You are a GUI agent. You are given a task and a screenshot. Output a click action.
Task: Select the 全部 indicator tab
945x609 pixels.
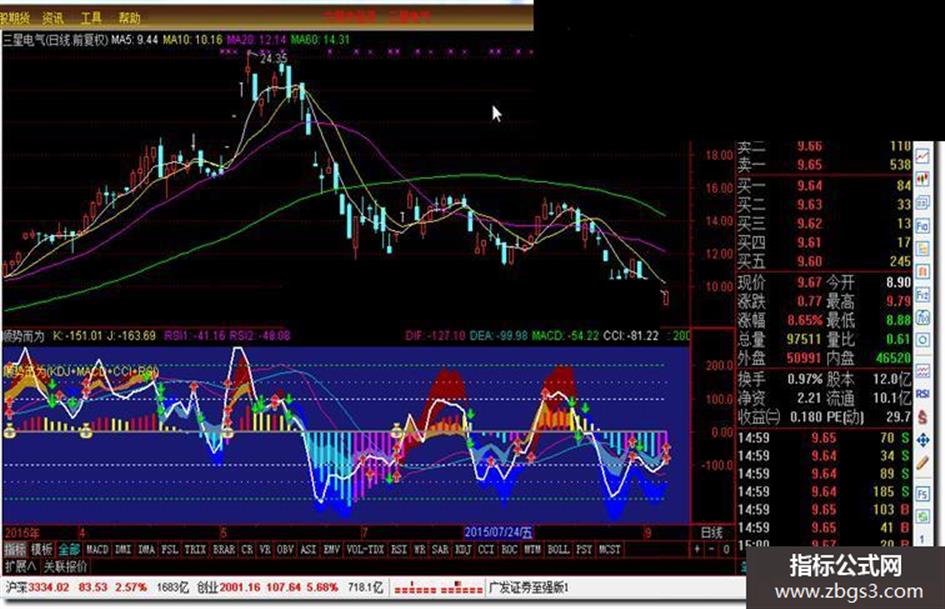tap(69, 549)
